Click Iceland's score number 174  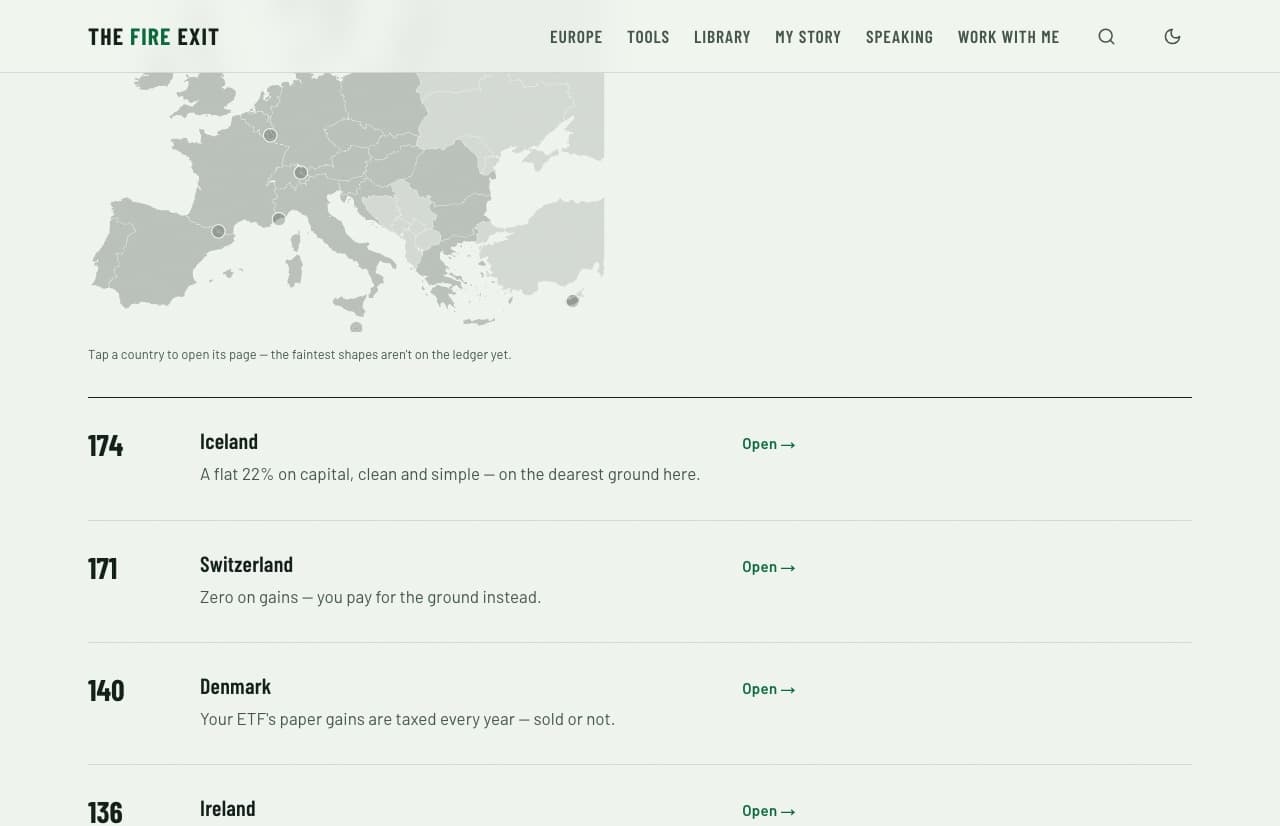tap(105, 446)
